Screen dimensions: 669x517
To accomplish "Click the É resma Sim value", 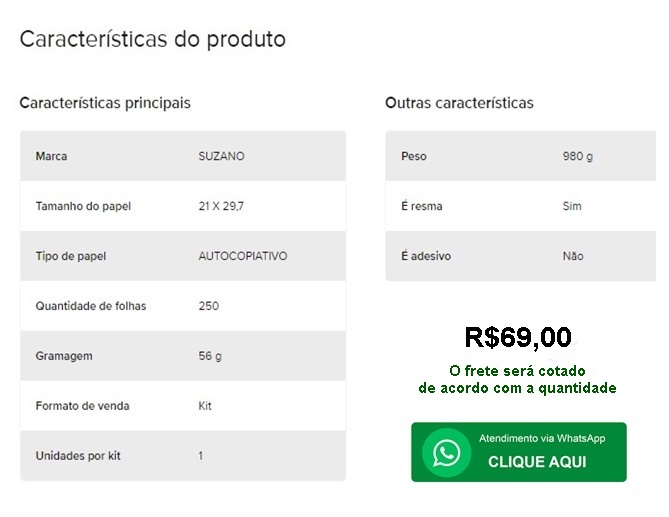I will tap(572, 206).
